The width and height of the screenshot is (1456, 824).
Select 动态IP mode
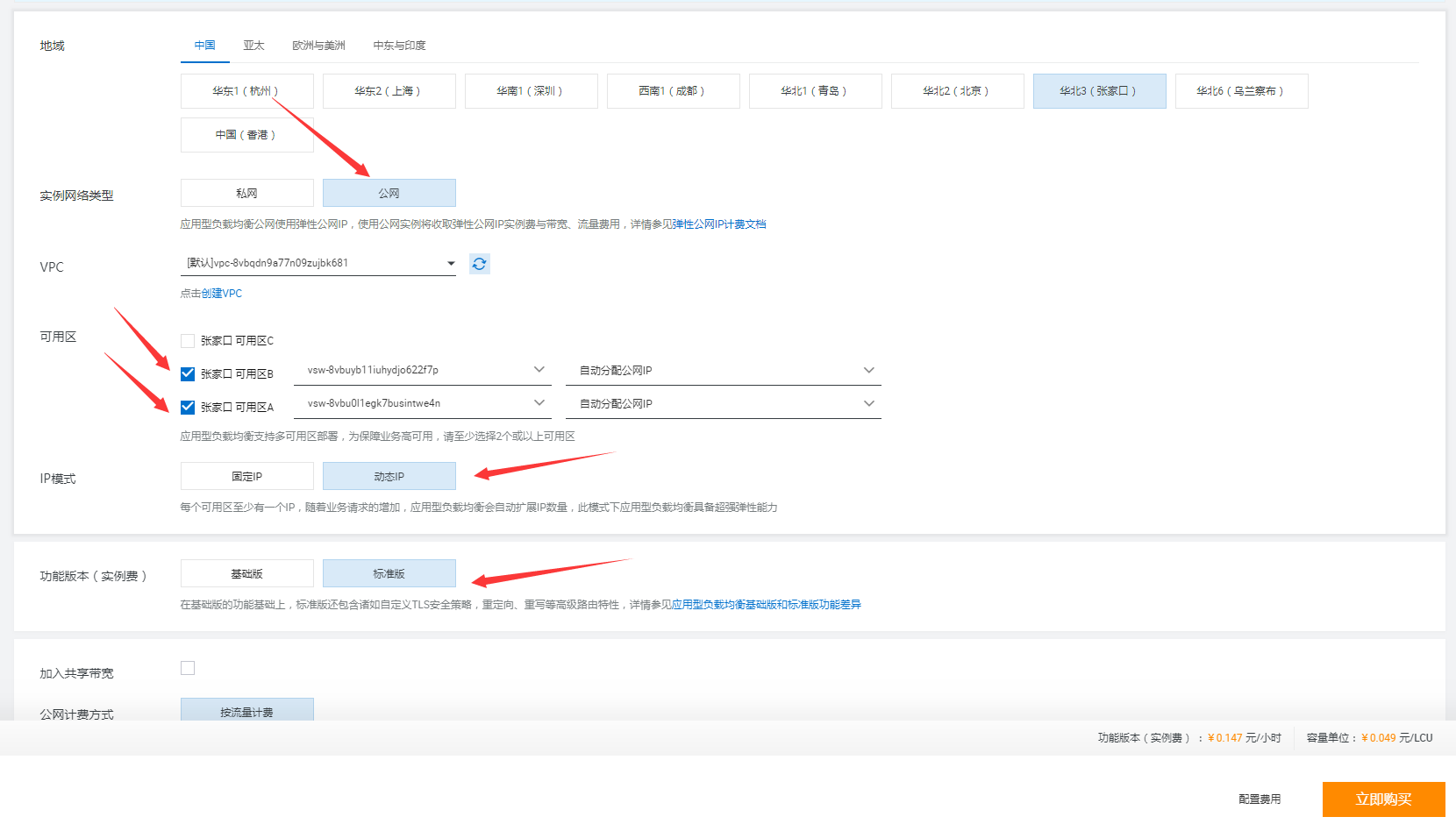point(389,476)
